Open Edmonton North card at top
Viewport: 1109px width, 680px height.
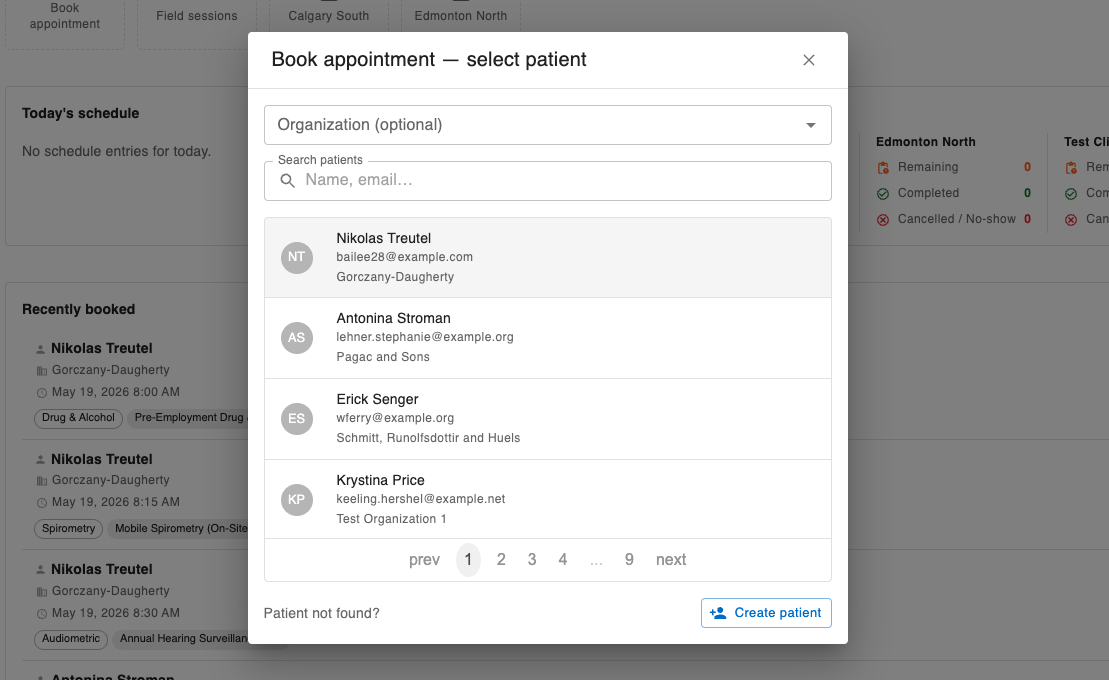coord(460,16)
